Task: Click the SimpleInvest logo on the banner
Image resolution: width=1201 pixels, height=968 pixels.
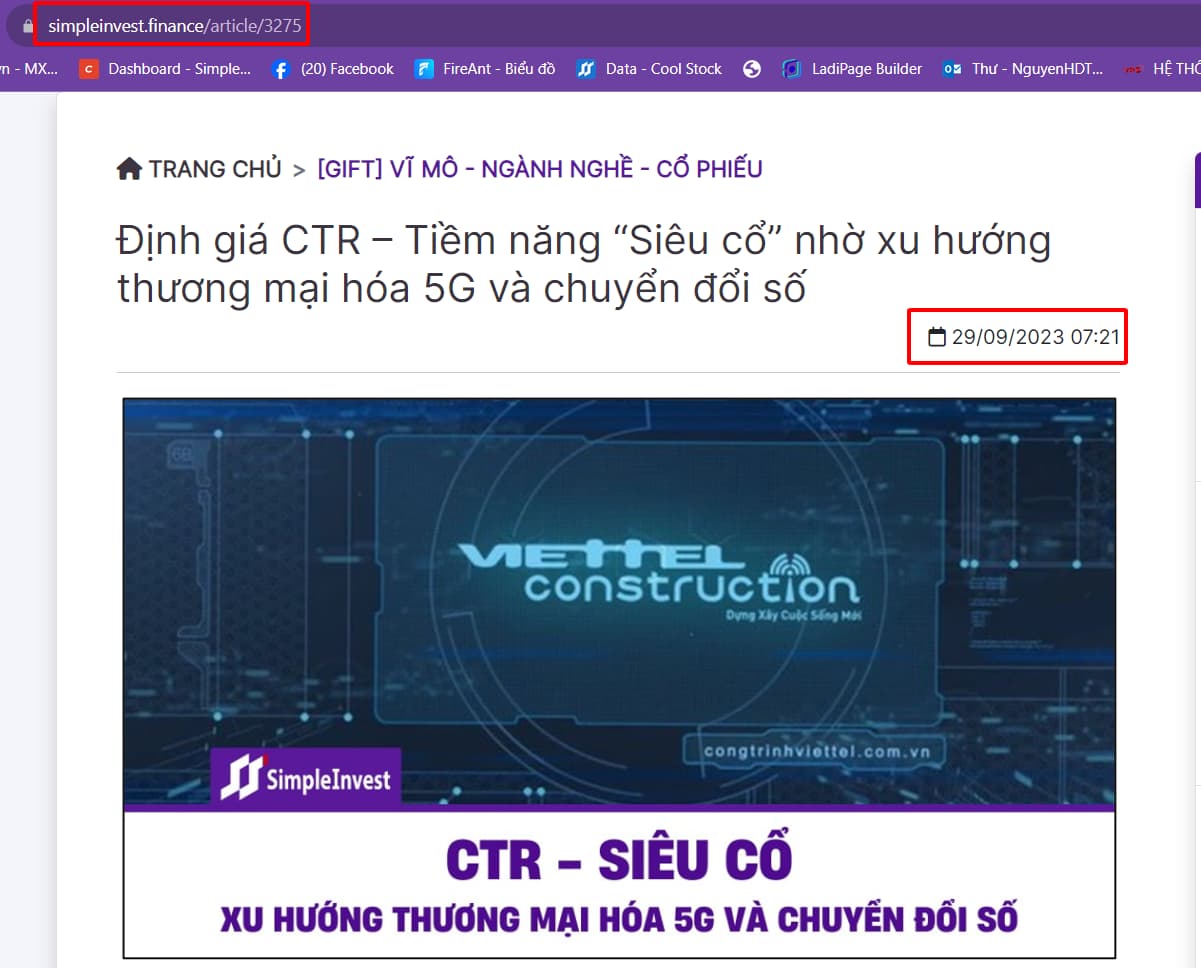Action: (306, 778)
